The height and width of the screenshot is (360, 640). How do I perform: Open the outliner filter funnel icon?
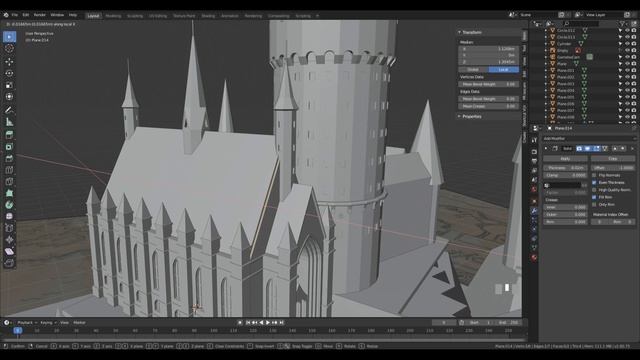(622, 24)
